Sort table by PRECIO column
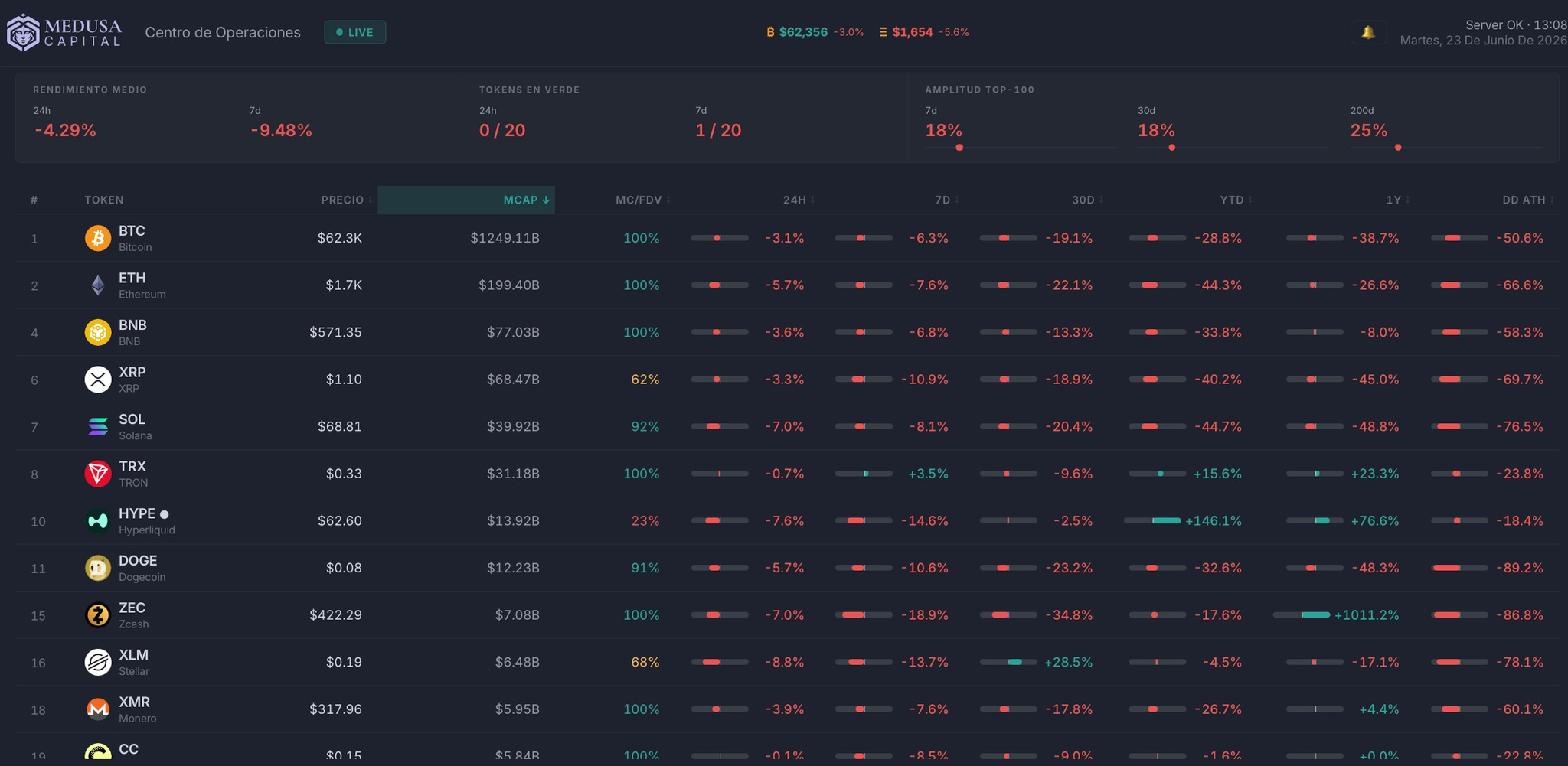This screenshot has height=766, width=1568. tap(346, 200)
